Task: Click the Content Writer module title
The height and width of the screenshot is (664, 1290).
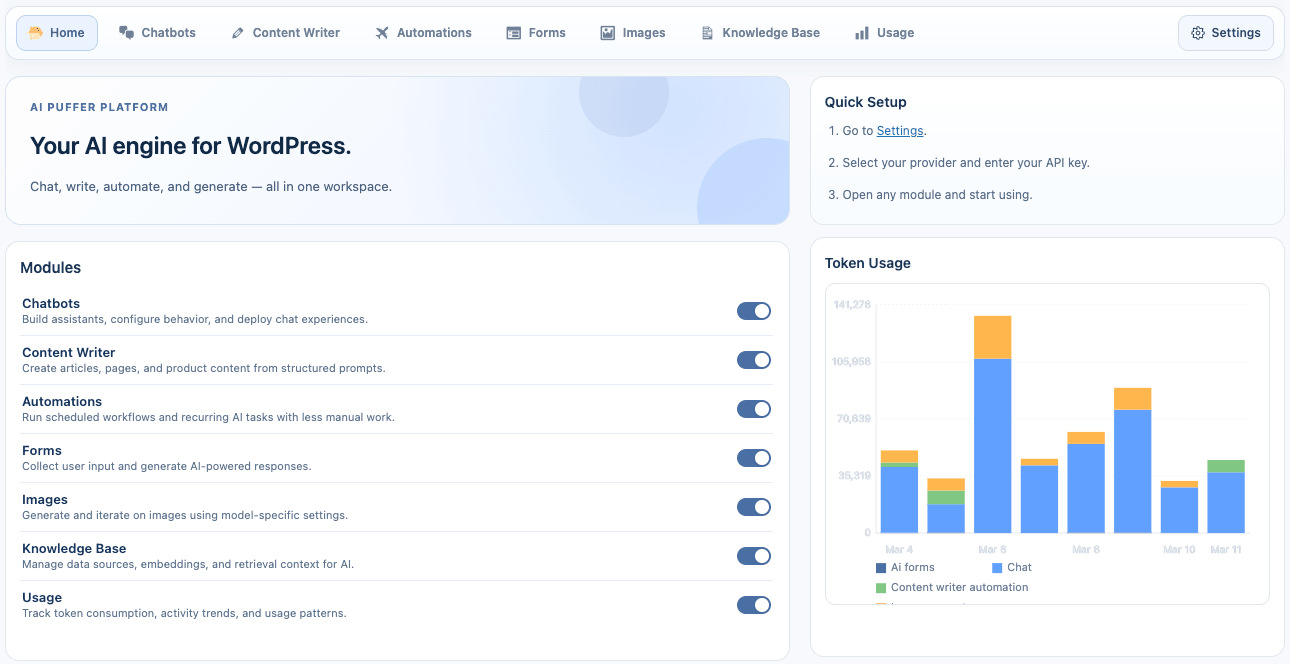Action: point(68,353)
